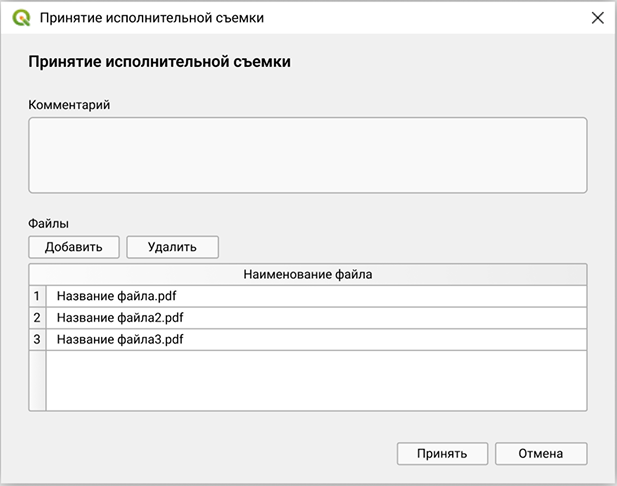Confirm with the Принять button
This screenshot has height=486, width=617.
point(441,453)
